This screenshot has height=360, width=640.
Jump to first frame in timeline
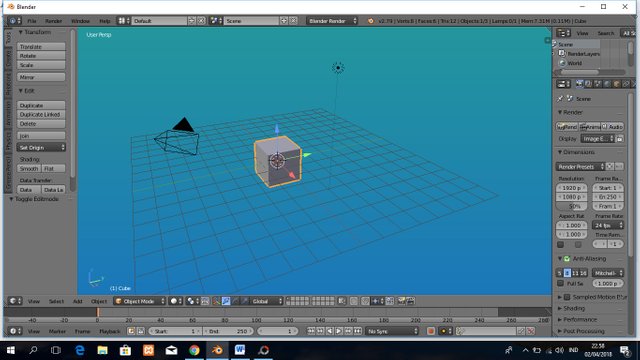coord(311,331)
